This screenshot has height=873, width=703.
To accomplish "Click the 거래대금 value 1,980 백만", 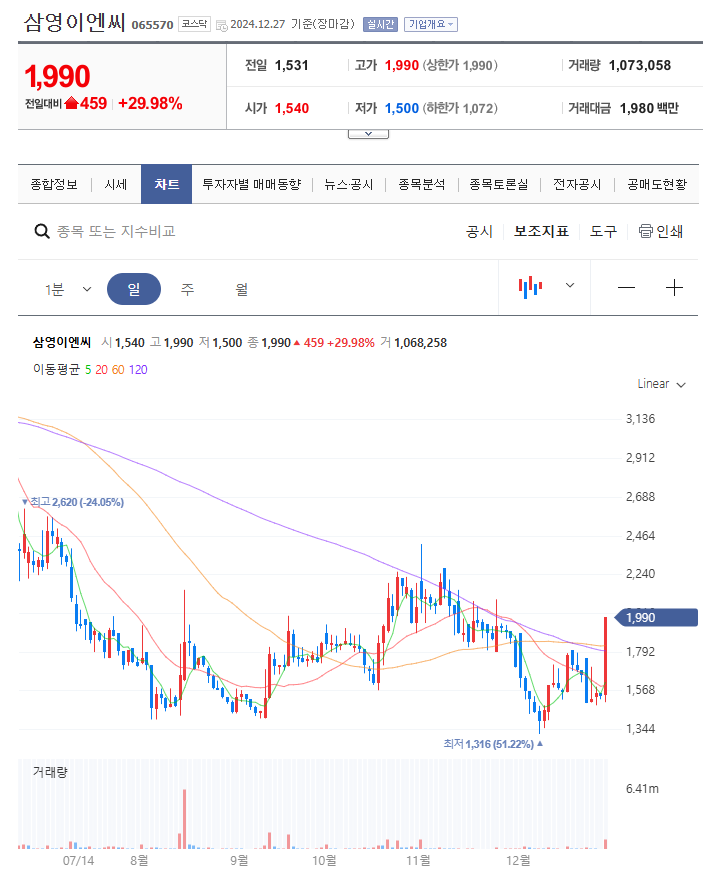I will pyautogui.click(x=649, y=108).
